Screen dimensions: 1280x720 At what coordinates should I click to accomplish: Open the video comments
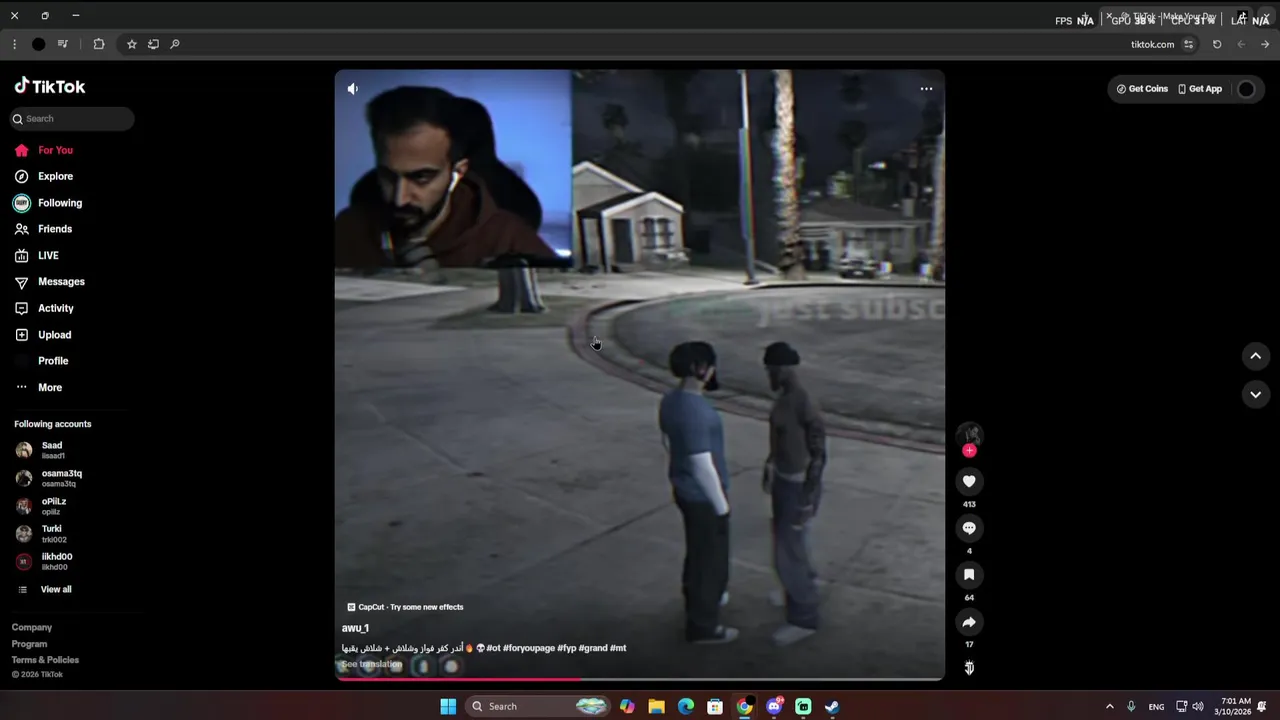pyautogui.click(x=969, y=528)
